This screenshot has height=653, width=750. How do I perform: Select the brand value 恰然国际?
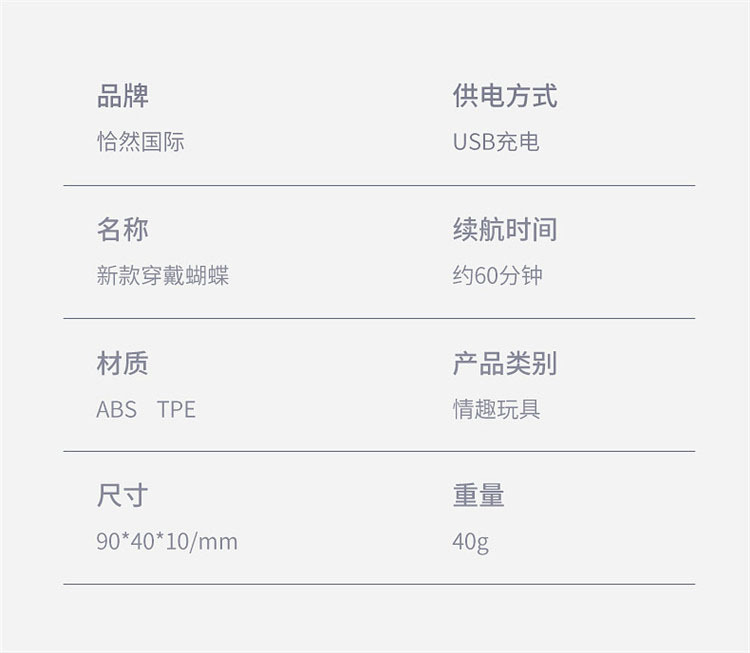[140, 142]
